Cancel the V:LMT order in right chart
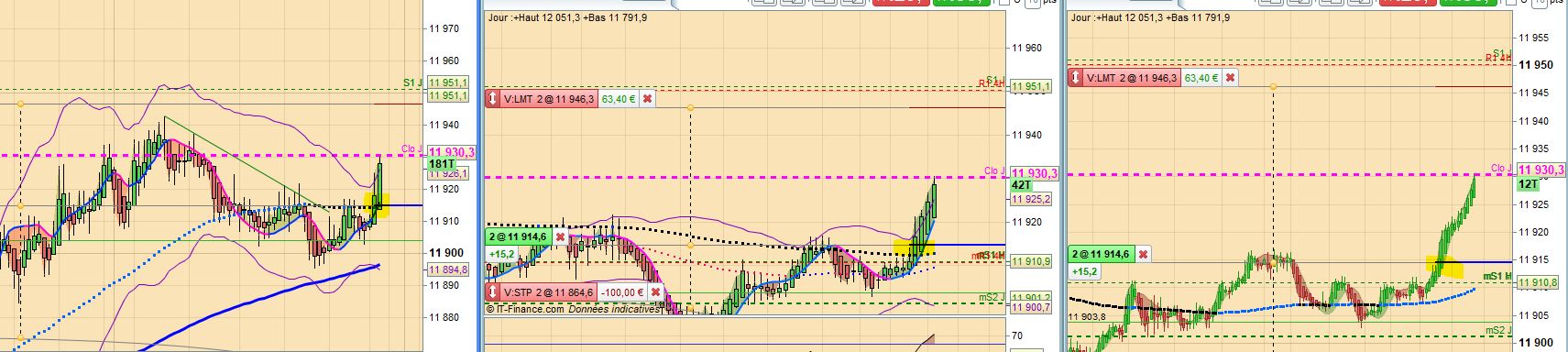1568x352 pixels. tap(1230, 78)
